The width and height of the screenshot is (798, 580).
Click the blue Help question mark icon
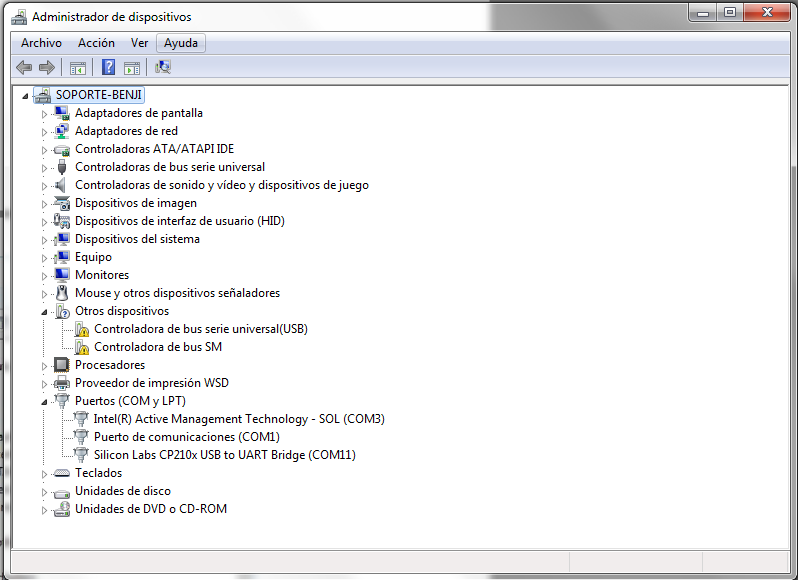[108, 67]
